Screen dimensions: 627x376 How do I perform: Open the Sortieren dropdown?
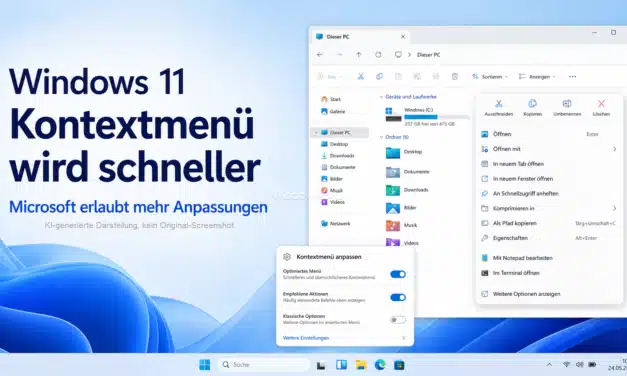point(490,76)
